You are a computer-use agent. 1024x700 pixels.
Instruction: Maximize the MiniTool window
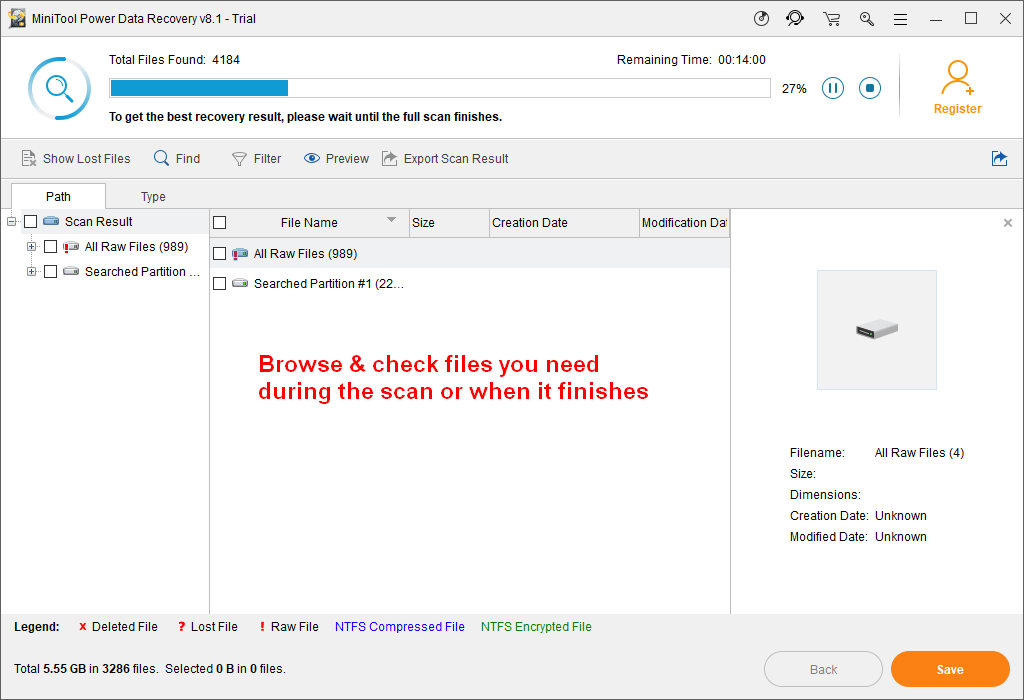[971, 18]
